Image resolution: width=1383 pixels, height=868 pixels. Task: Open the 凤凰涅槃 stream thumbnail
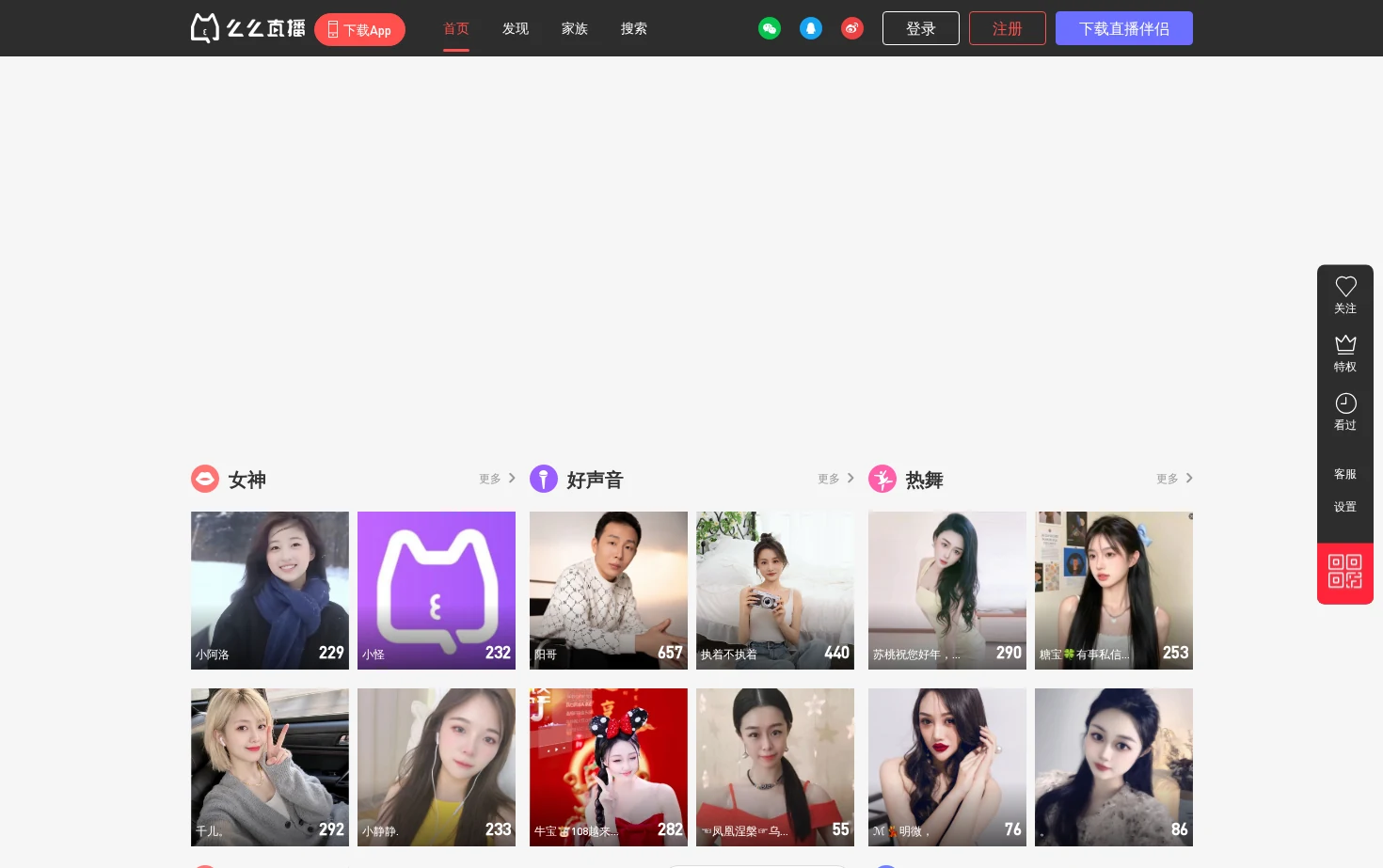click(x=775, y=767)
